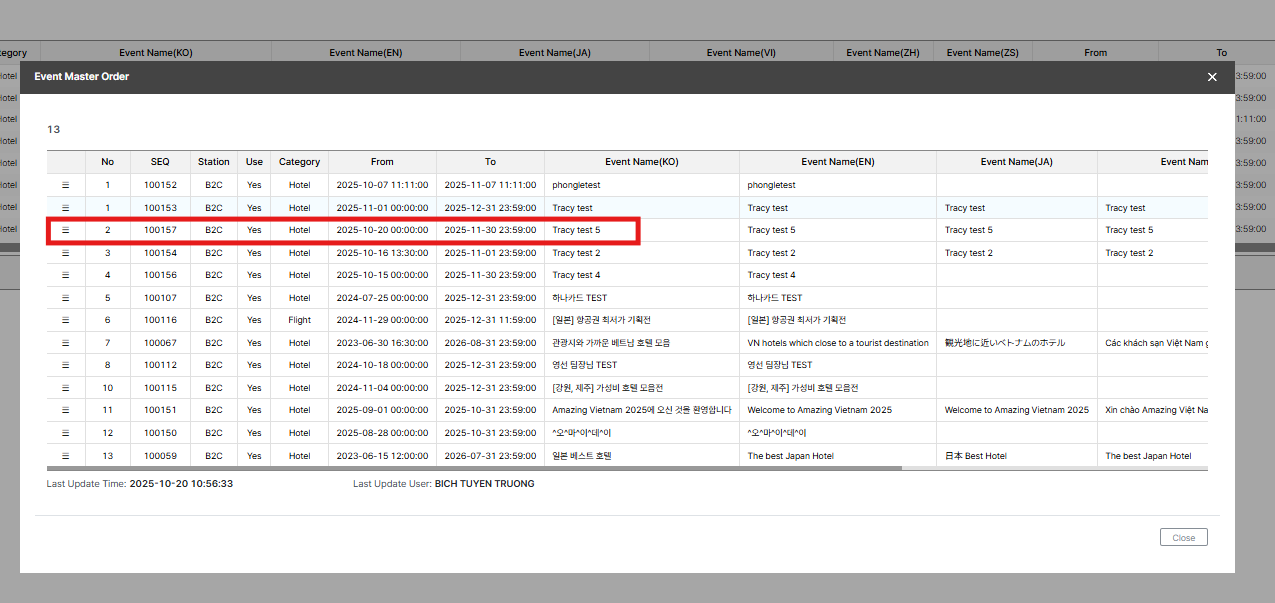Click the Flight category cell
Screen dimensions: 1275x603
299,320
